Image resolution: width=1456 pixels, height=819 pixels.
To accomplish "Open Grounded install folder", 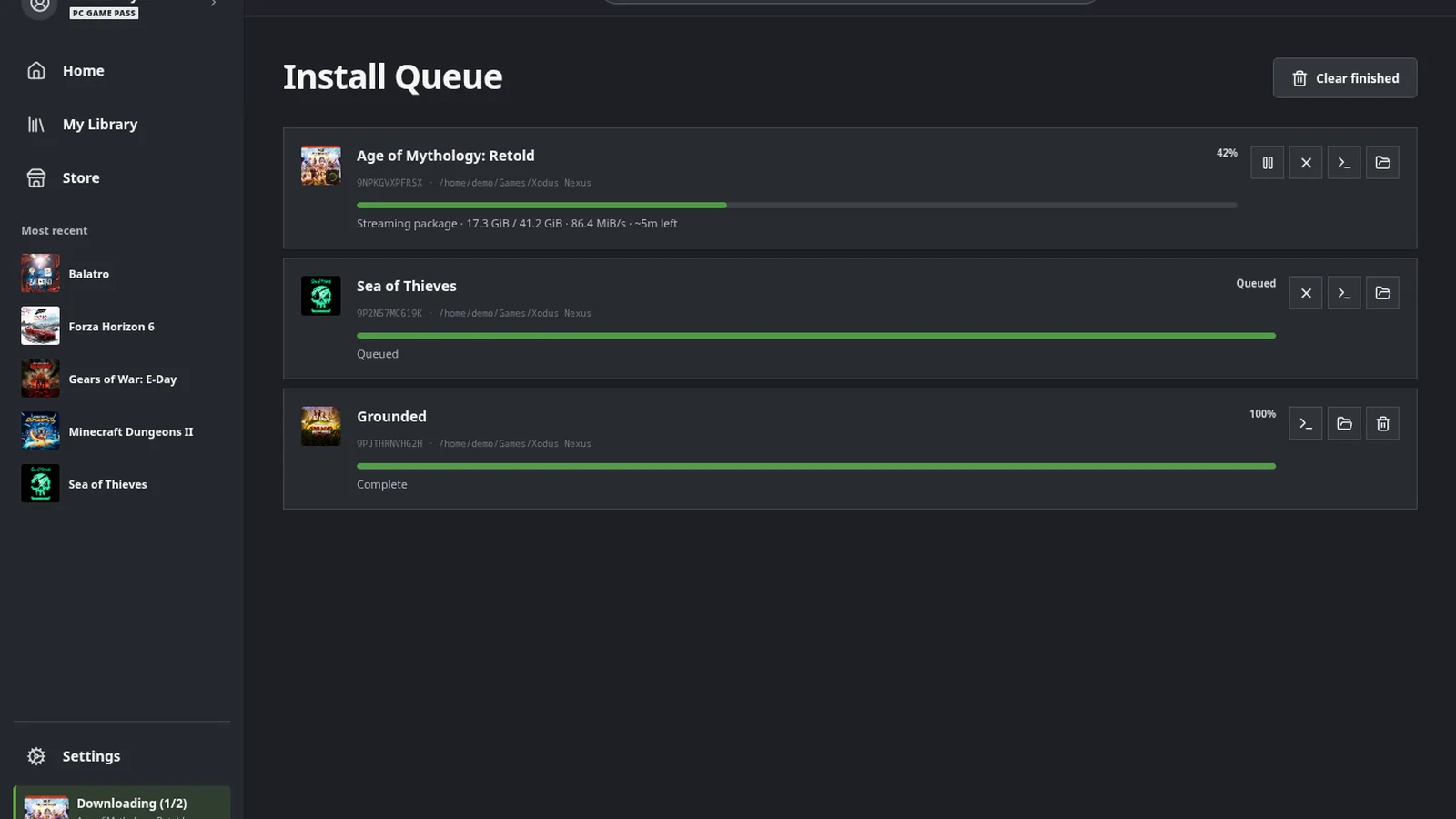I will point(1344,423).
